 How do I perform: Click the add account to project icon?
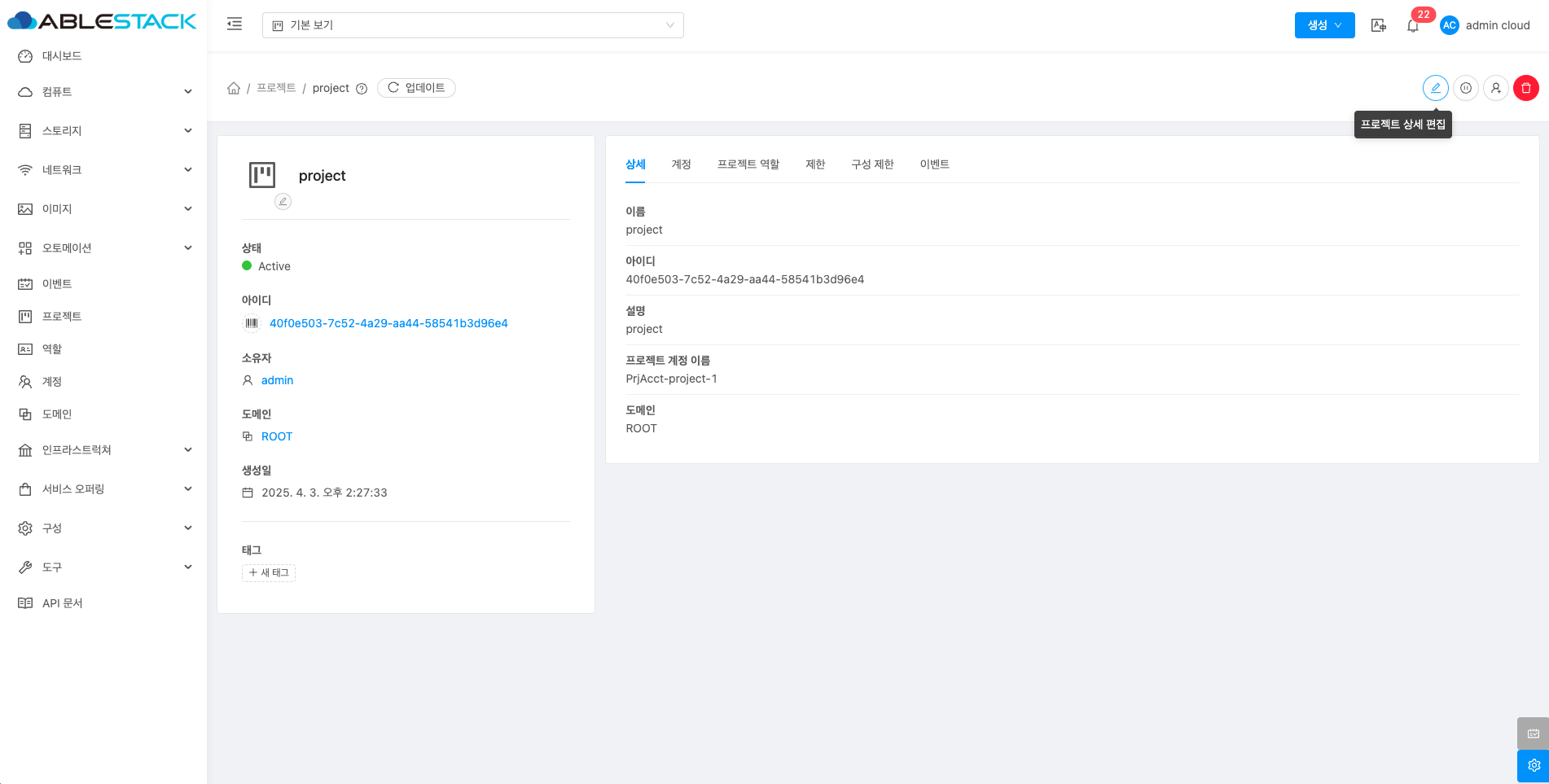tap(1495, 88)
